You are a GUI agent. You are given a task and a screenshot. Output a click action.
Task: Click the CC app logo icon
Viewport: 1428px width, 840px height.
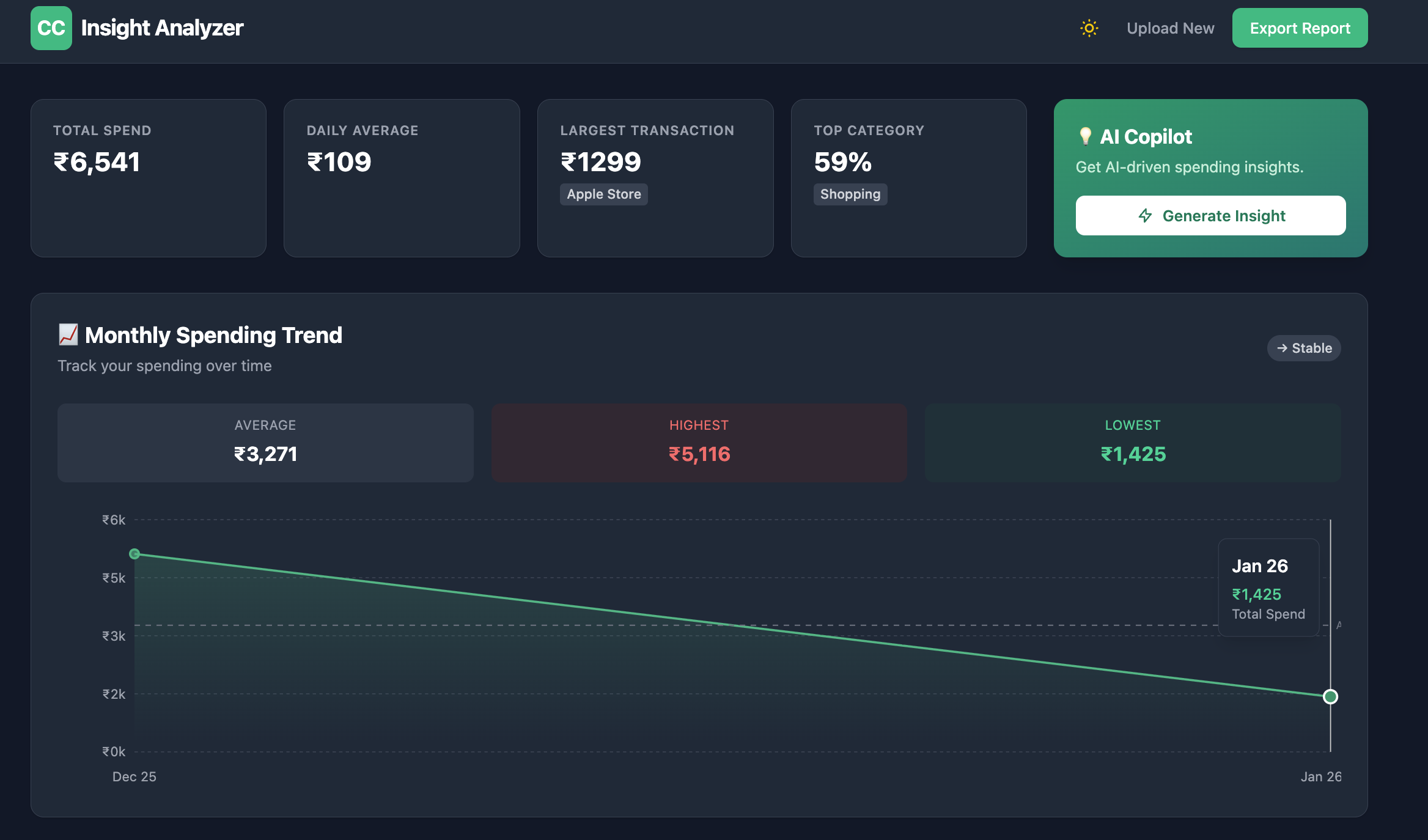pyautogui.click(x=51, y=28)
